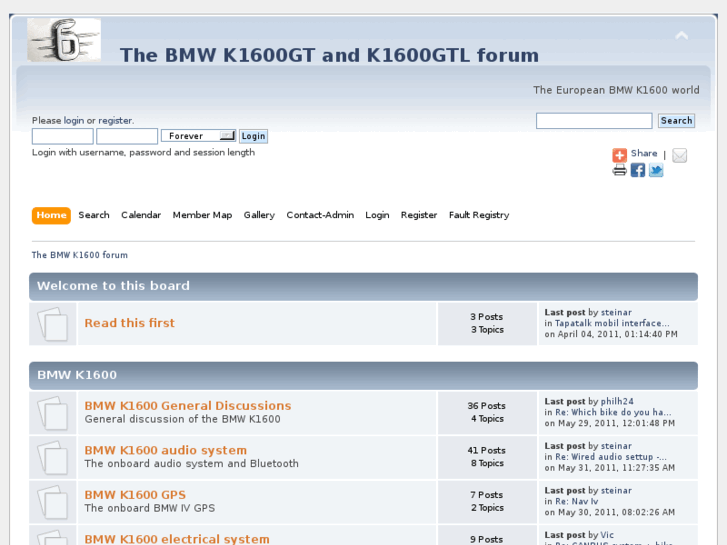Click the password input field
Viewport: 727px width, 545px height.
[127, 136]
